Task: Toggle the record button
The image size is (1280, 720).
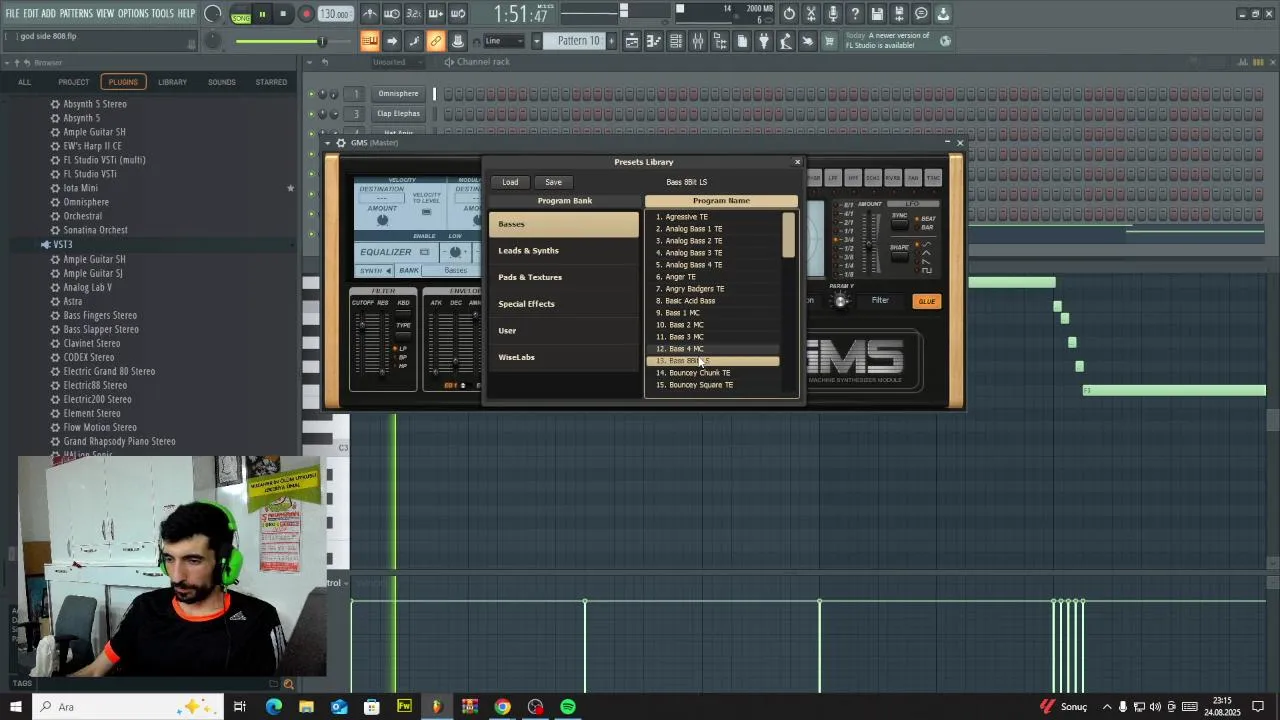Action: 306,14
